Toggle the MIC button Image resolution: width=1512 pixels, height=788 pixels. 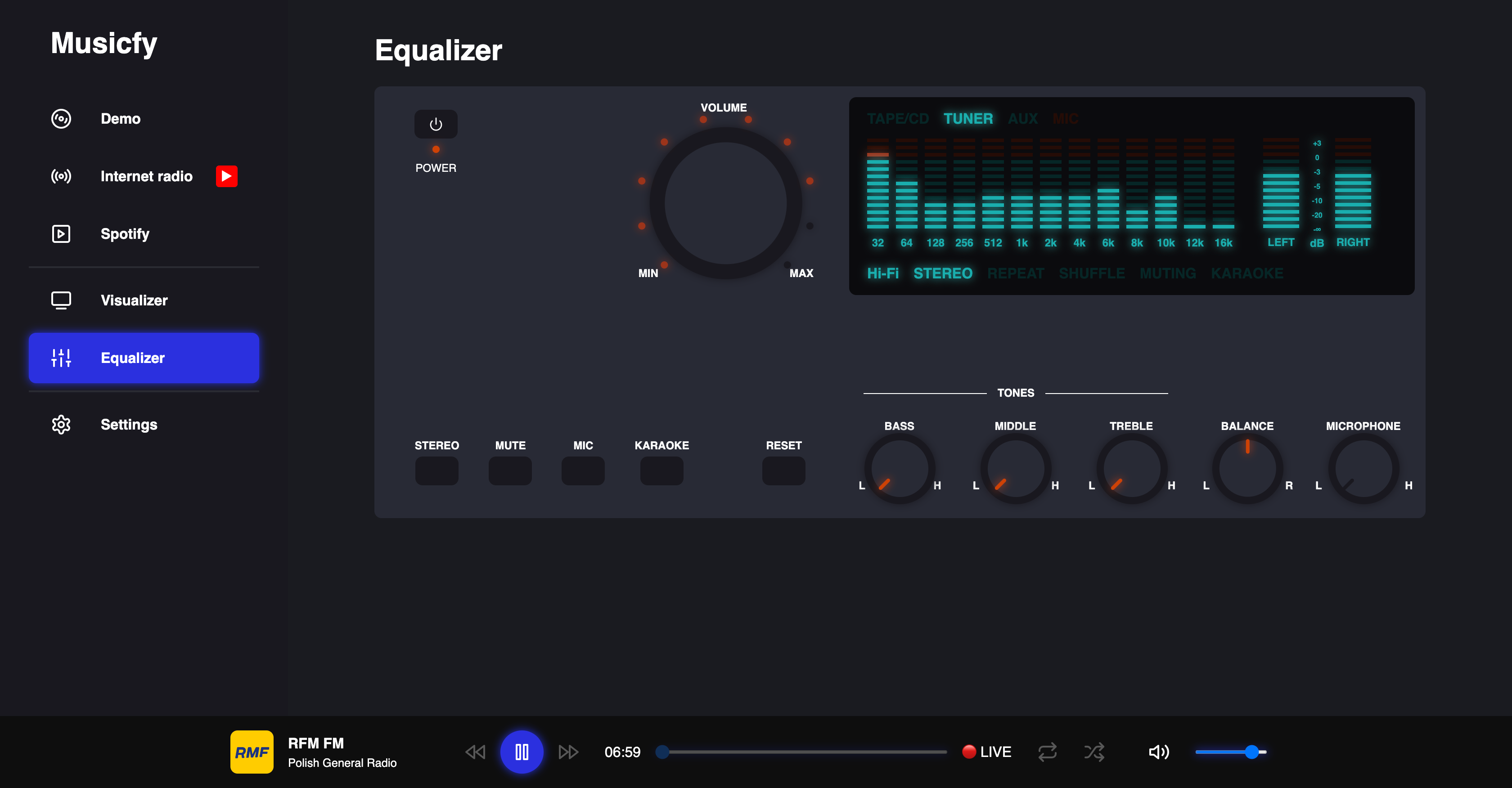(x=583, y=470)
